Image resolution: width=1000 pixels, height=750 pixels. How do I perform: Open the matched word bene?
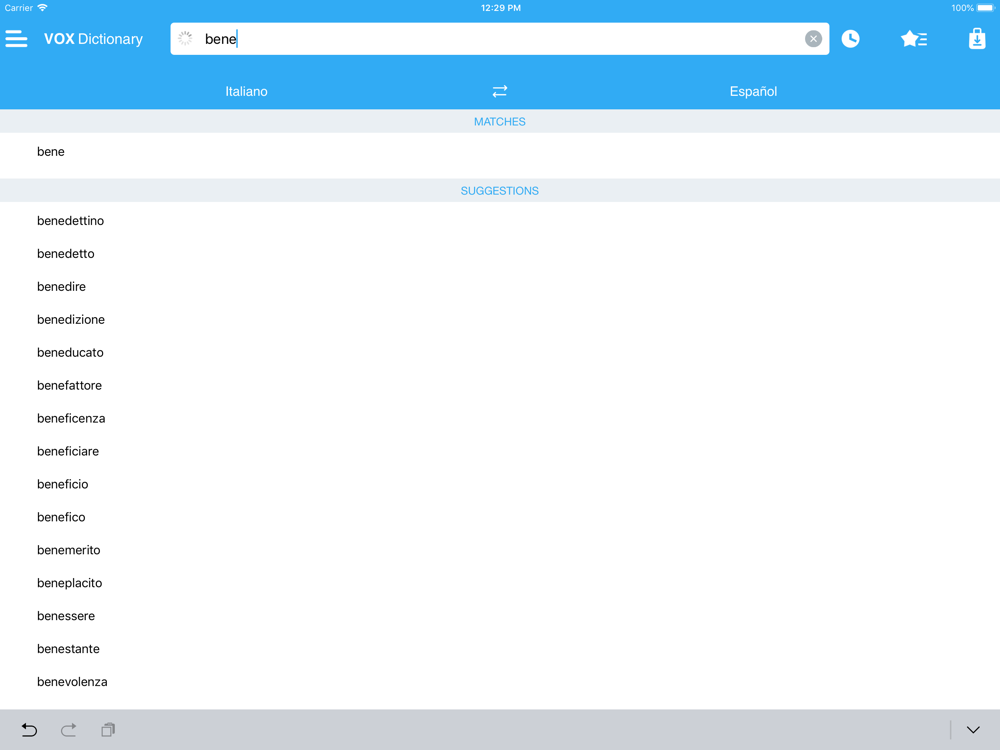[500, 152]
